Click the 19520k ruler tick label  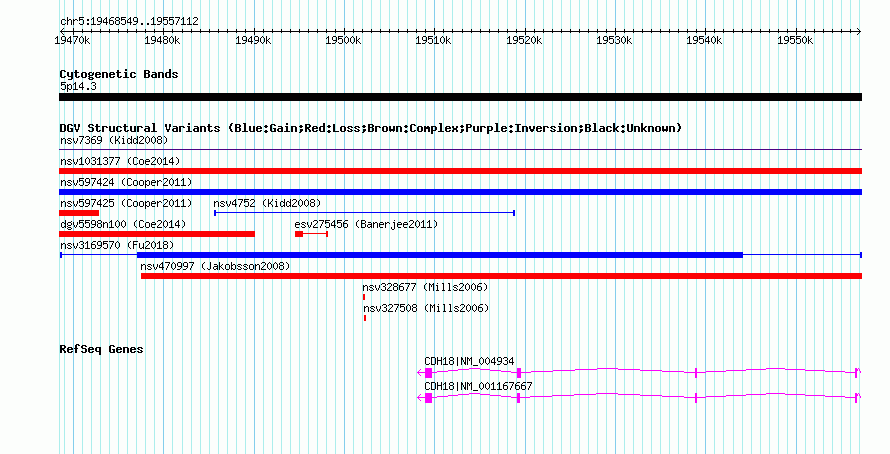click(x=524, y=40)
